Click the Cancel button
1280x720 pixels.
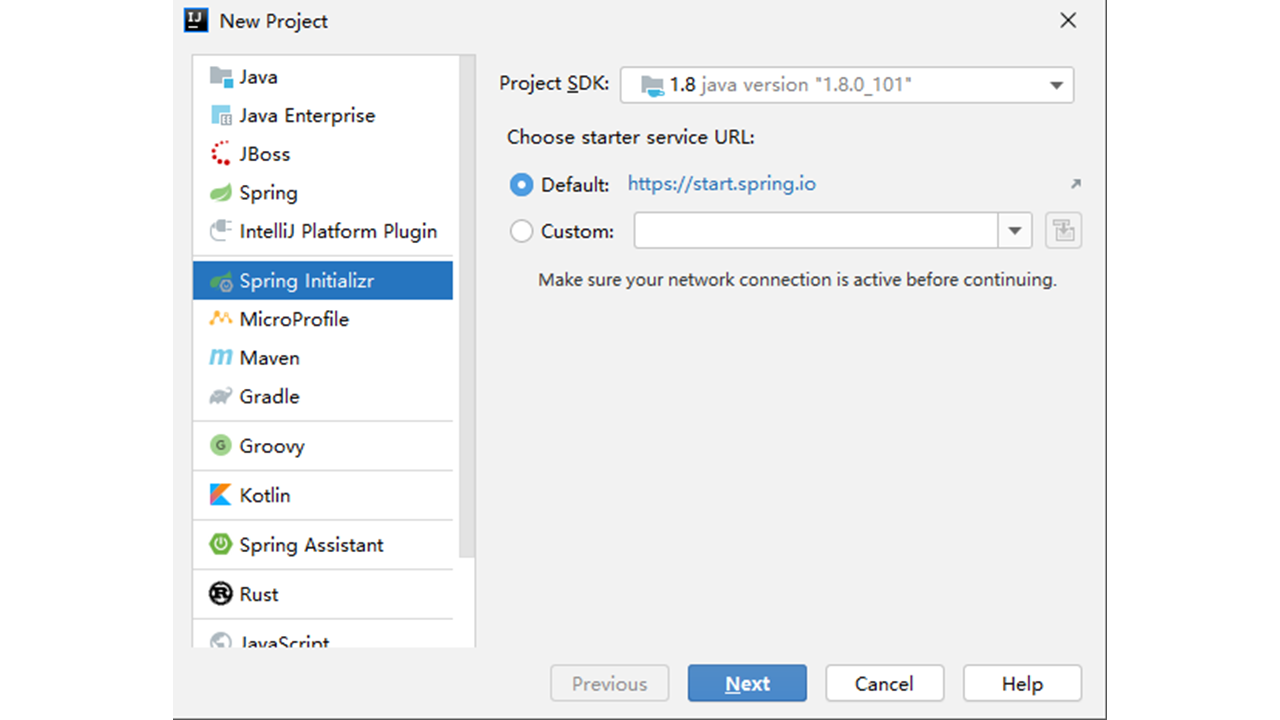pyautogui.click(x=884, y=684)
